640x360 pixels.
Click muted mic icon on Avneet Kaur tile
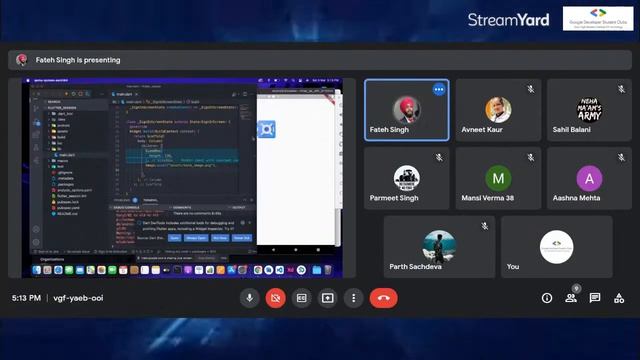click(530, 89)
